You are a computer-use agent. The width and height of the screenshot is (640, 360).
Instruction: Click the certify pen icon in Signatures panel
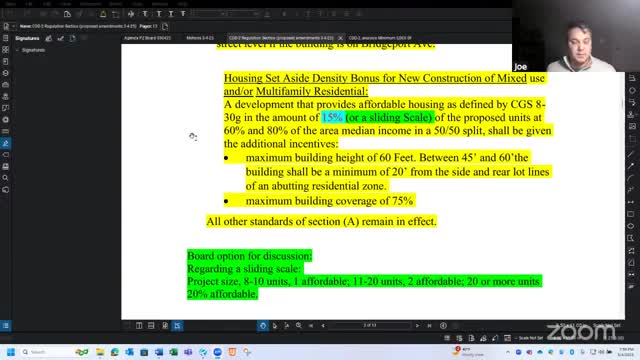click(60, 38)
